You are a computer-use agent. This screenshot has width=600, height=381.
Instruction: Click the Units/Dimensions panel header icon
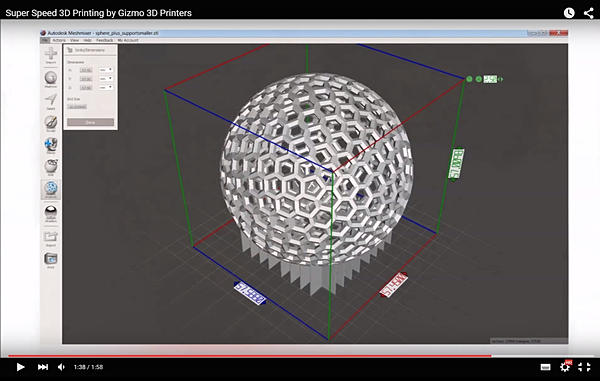[70, 50]
